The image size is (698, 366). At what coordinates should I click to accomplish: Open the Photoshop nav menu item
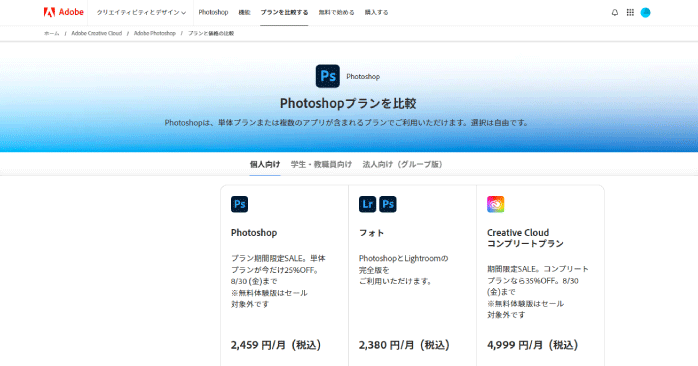point(213,12)
